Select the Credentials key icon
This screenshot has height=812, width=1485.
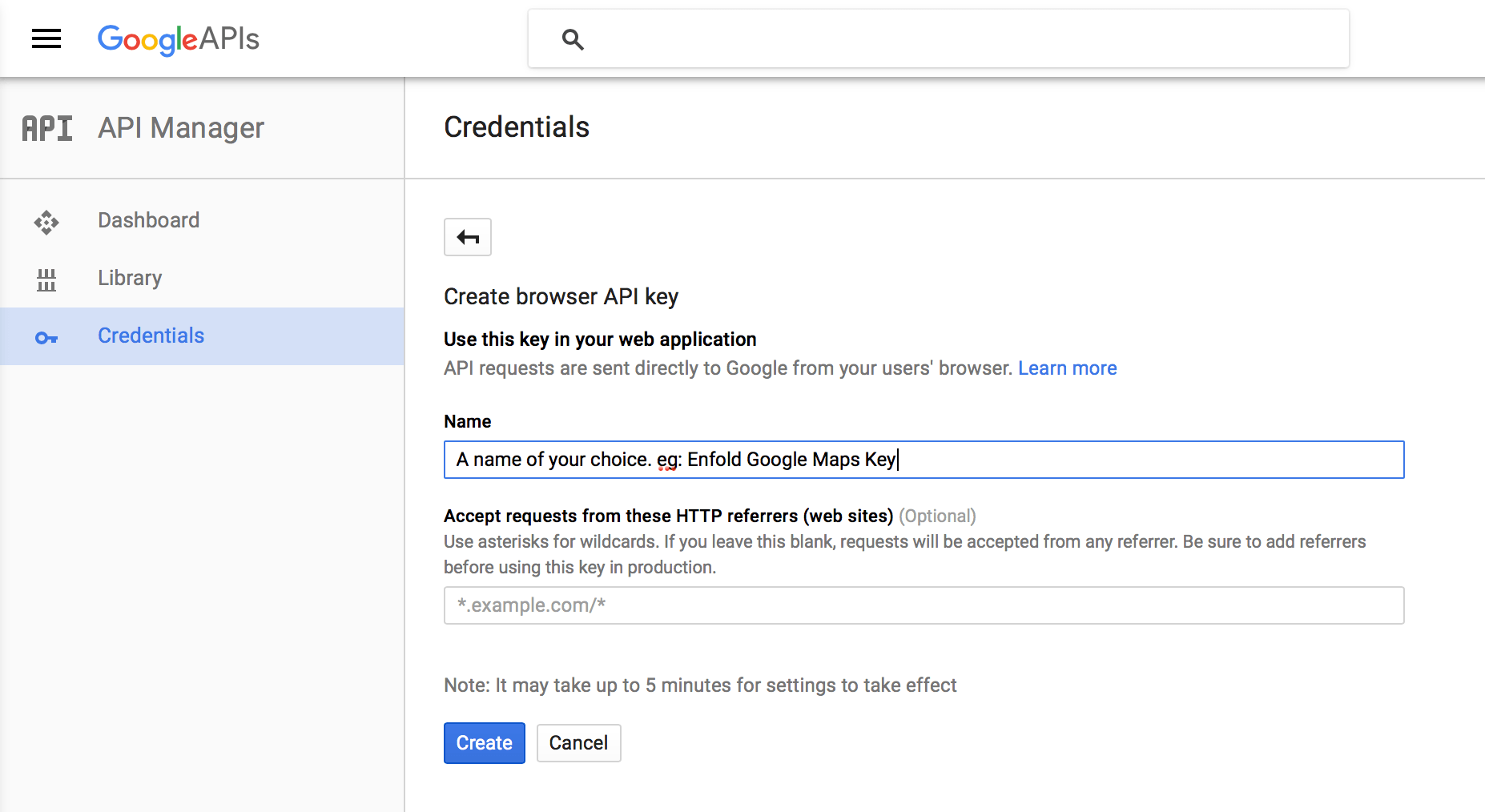pos(46,338)
